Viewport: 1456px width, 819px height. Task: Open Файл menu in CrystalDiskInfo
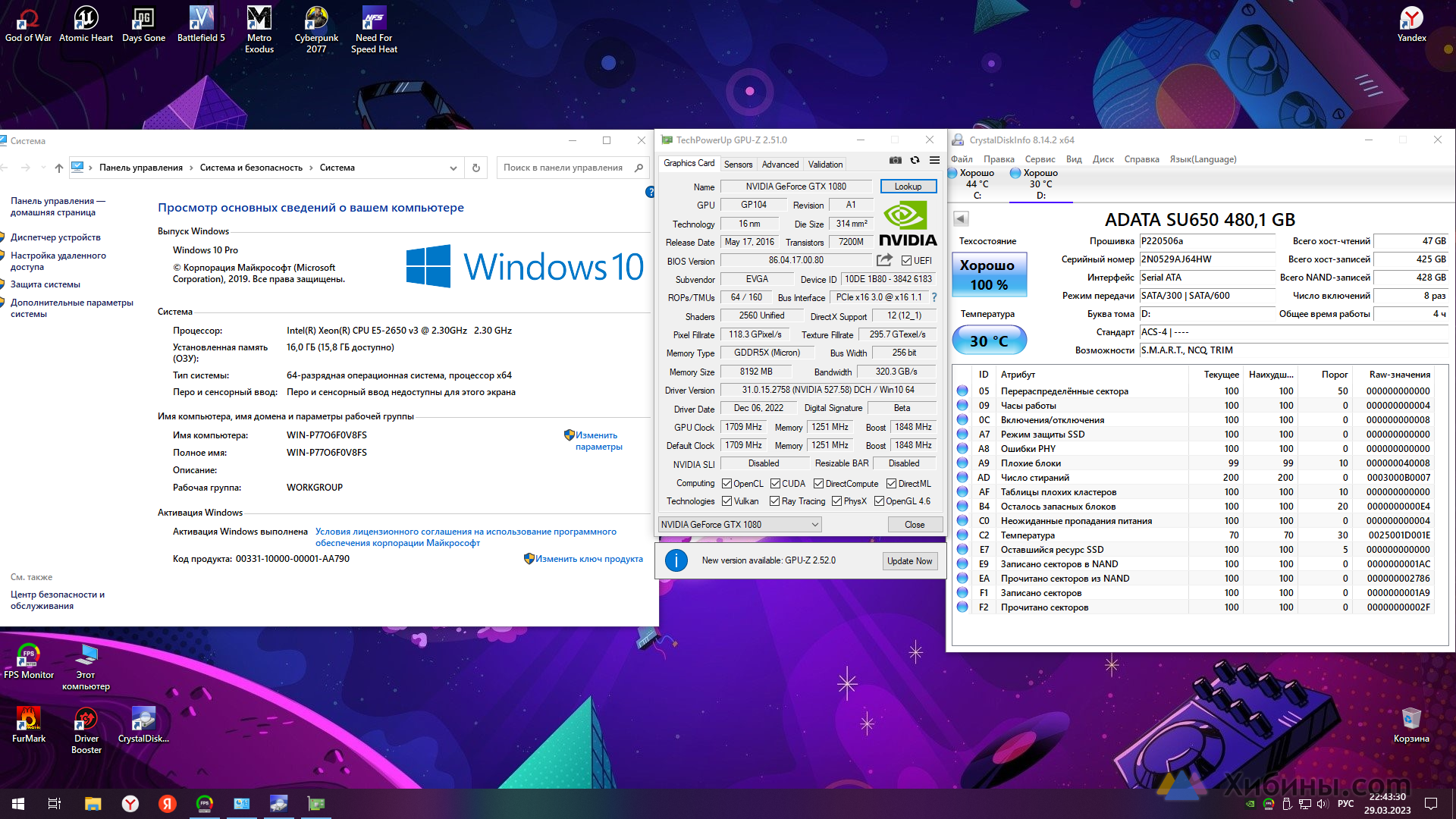click(x=962, y=159)
